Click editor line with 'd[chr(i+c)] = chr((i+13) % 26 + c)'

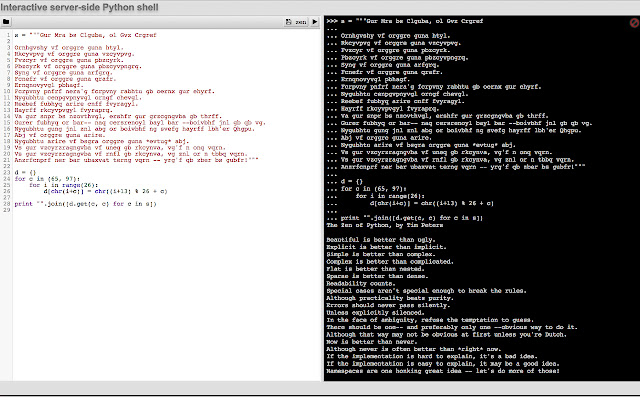[105, 191]
